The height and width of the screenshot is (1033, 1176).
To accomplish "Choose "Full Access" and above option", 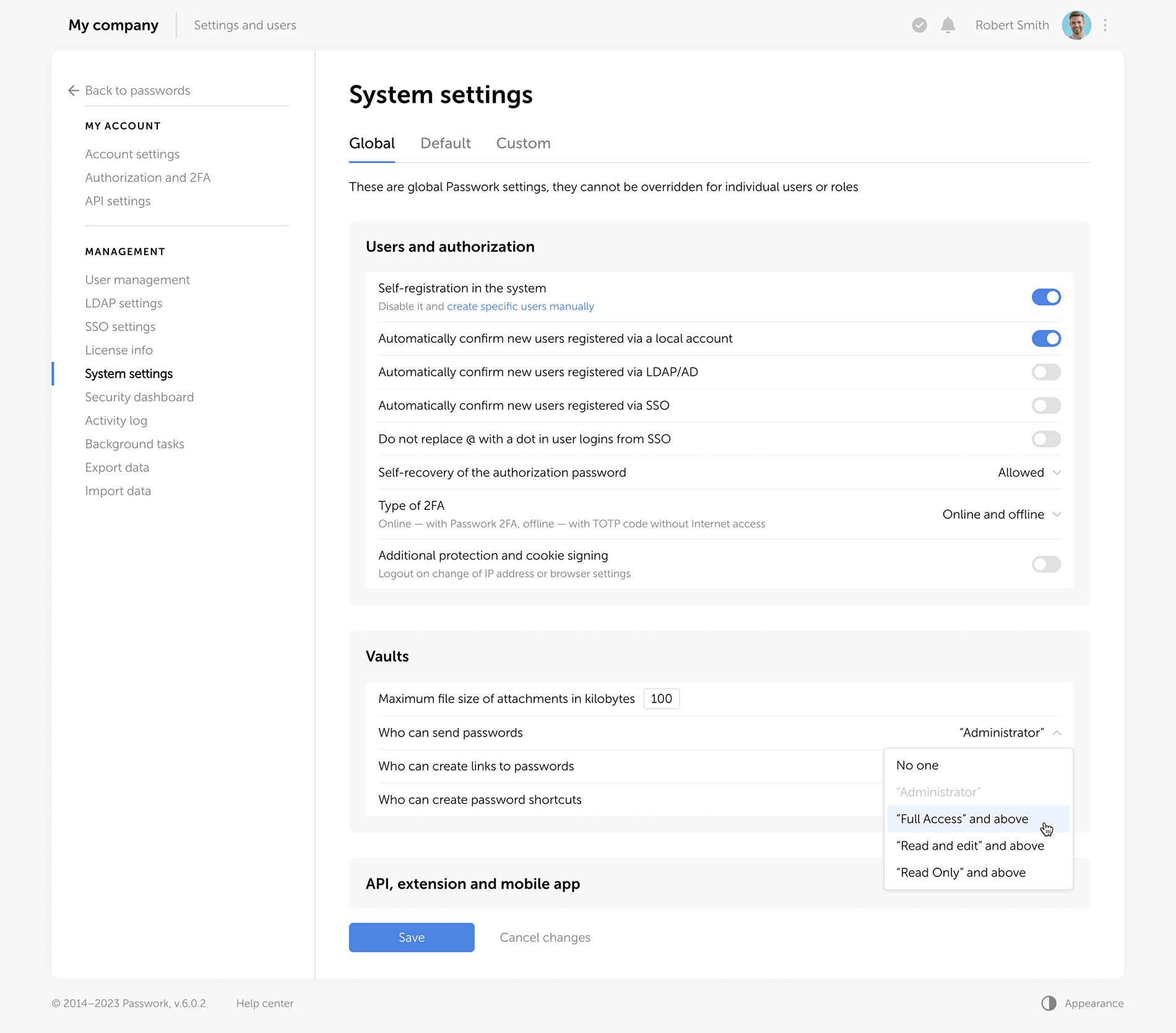I will click(x=962, y=819).
